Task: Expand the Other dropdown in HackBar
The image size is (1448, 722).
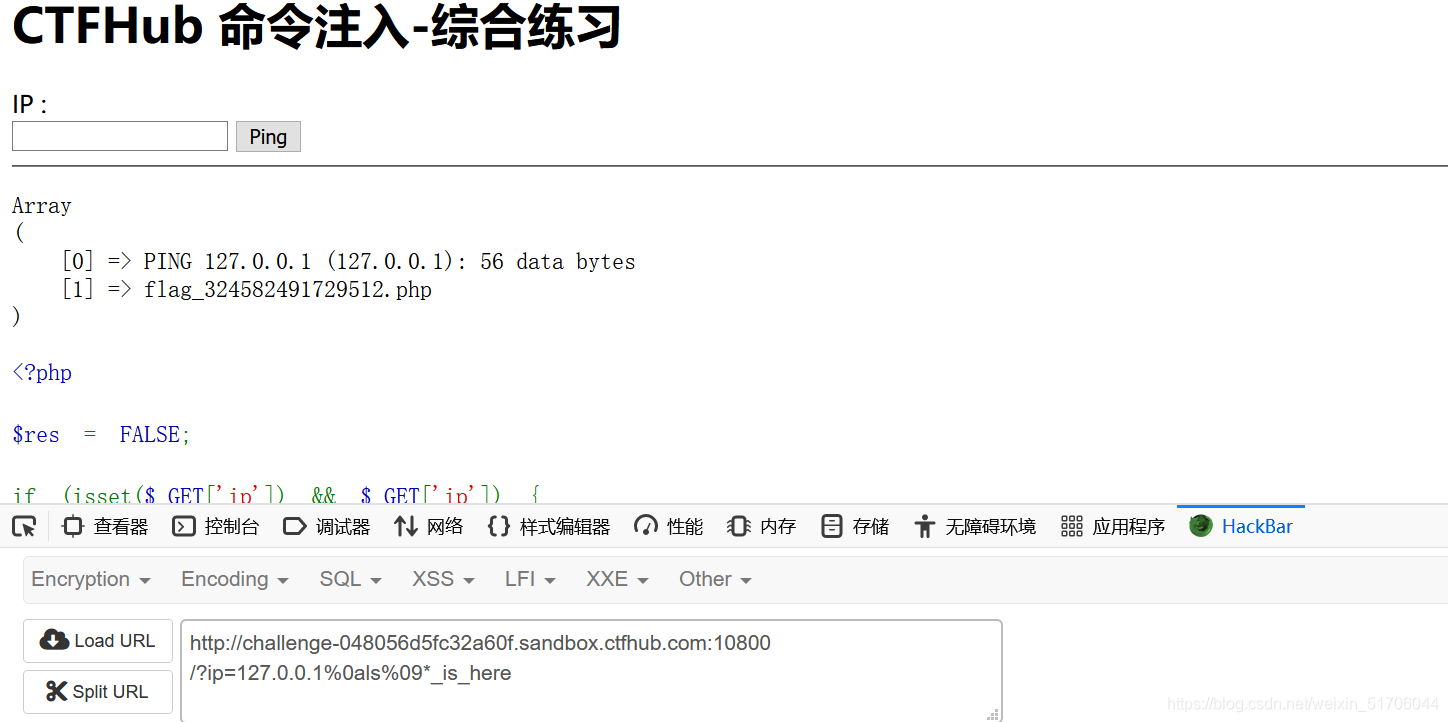Action: pyautogui.click(x=714, y=579)
